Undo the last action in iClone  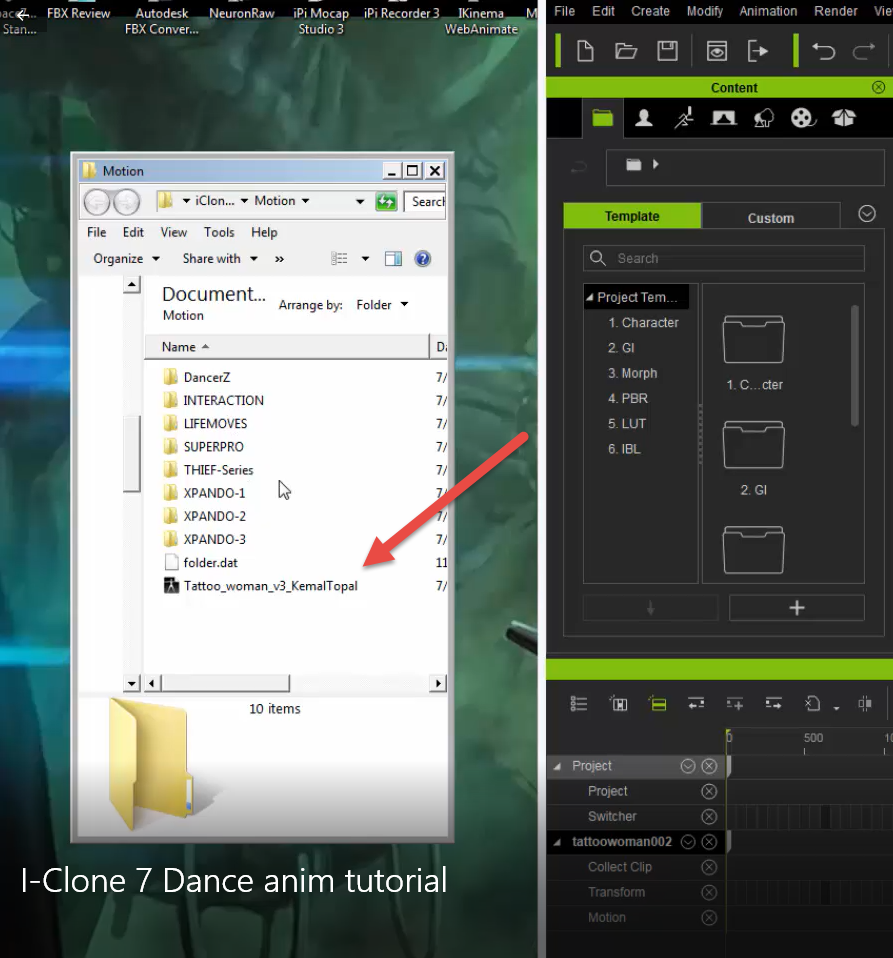coord(823,51)
